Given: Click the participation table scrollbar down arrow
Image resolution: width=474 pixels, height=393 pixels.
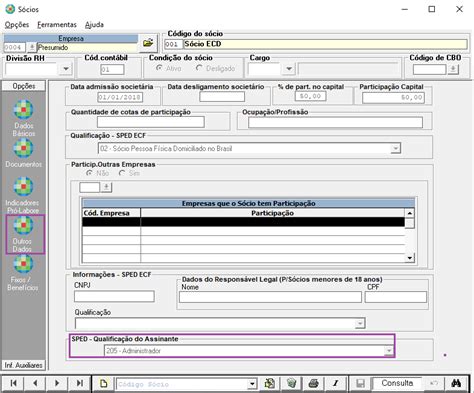Looking at the screenshot, I should coord(409,258).
